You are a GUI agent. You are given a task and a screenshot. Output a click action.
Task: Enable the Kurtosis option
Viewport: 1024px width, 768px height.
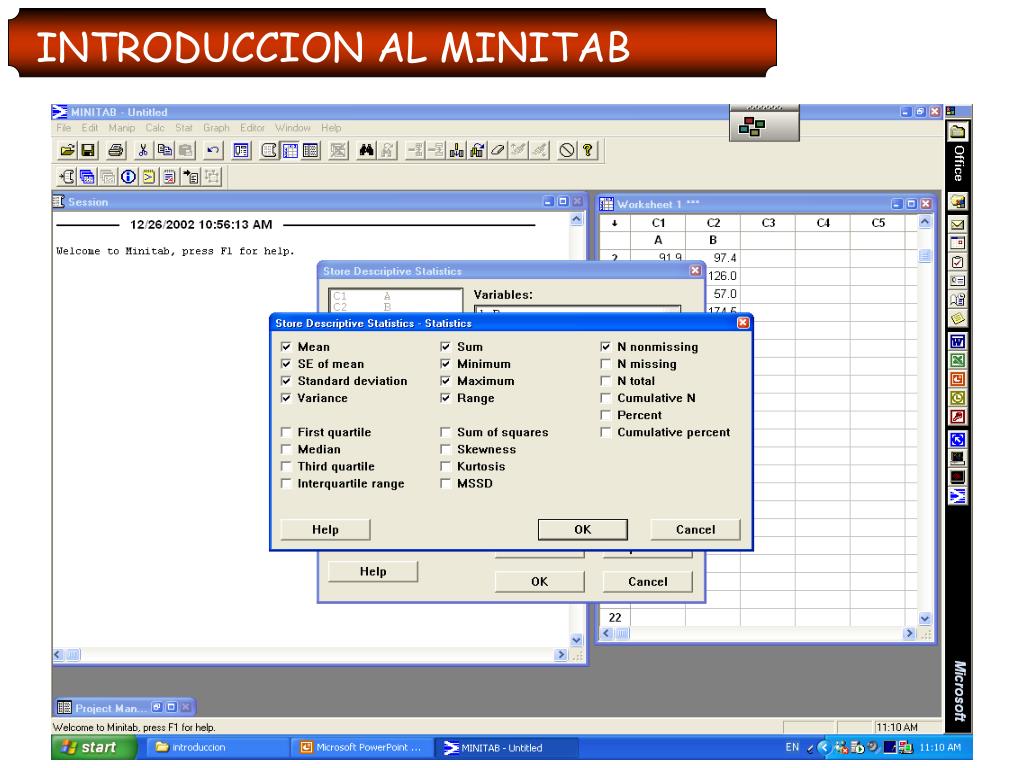click(445, 466)
